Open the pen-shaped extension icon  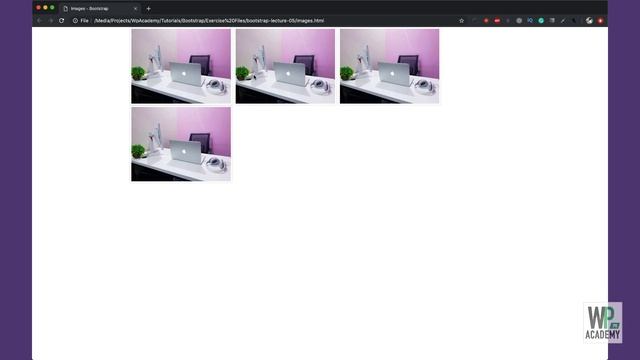[x=563, y=20]
